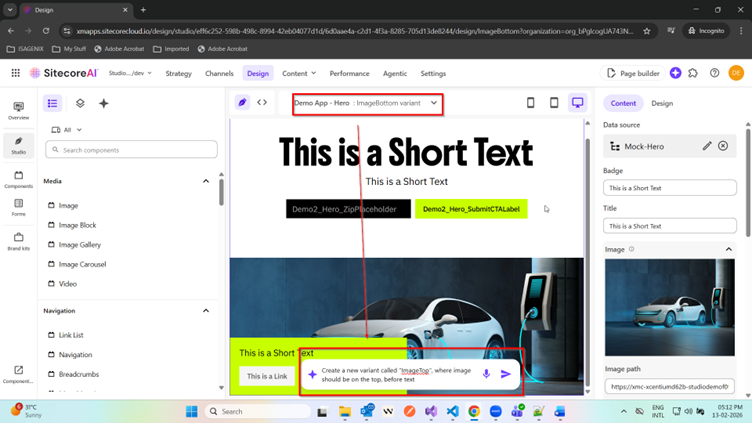The width and height of the screenshot is (752, 423).
Task: Open the Channels menu
Action: pyautogui.click(x=219, y=73)
